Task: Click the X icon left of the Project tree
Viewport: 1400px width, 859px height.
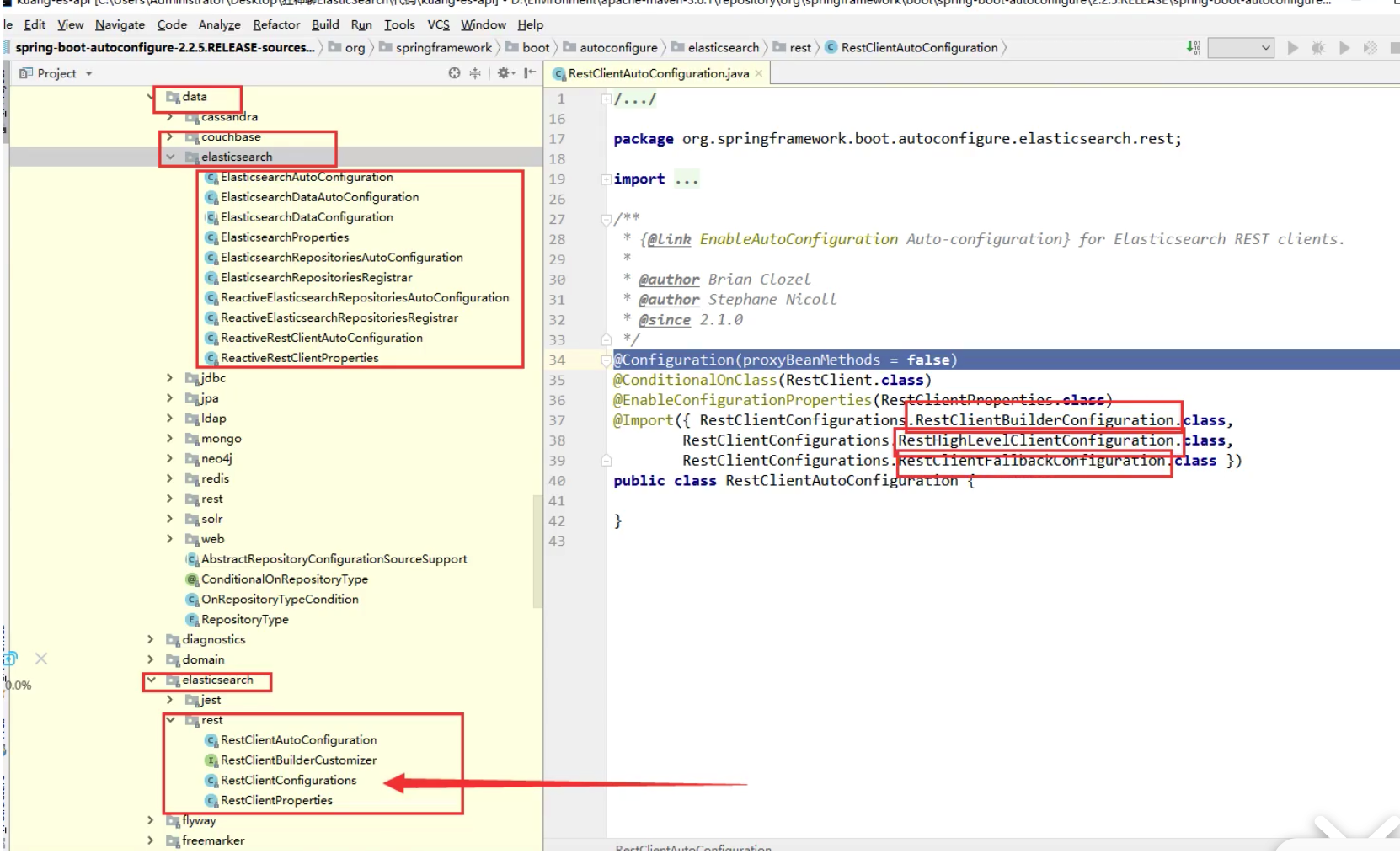Action: [x=41, y=659]
